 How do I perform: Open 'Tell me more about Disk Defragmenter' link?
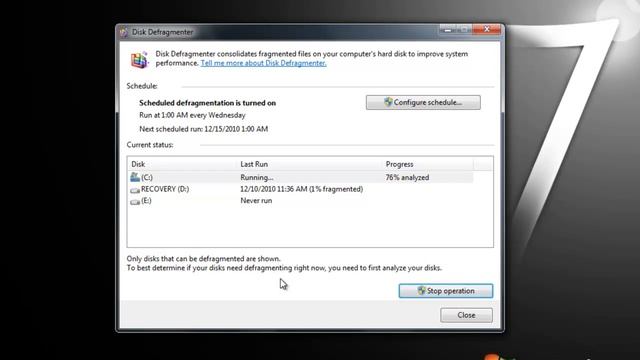(263, 63)
